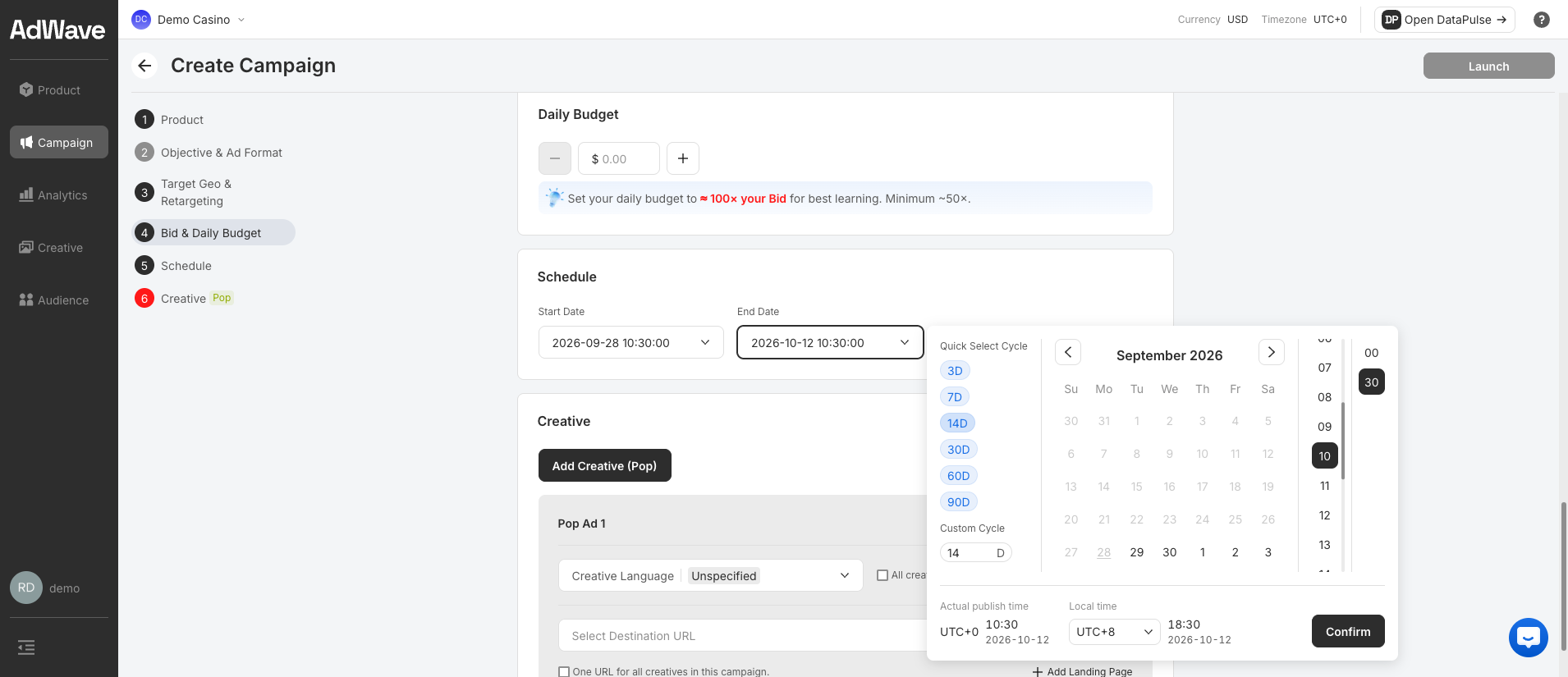
Task: Open DataPulse link
Action: [x=1445, y=20]
